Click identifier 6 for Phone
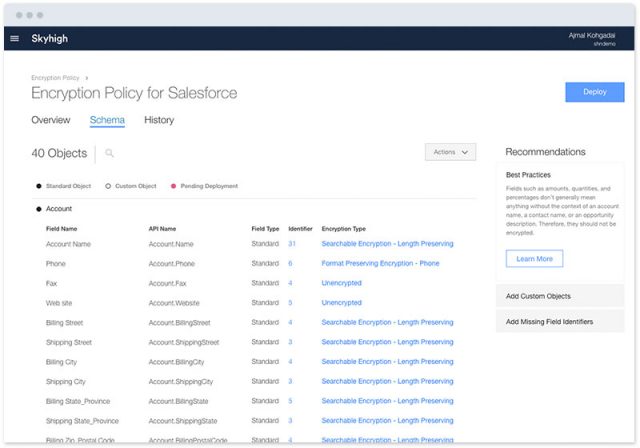The height and width of the screenshot is (448, 640). click(x=290, y=263)
